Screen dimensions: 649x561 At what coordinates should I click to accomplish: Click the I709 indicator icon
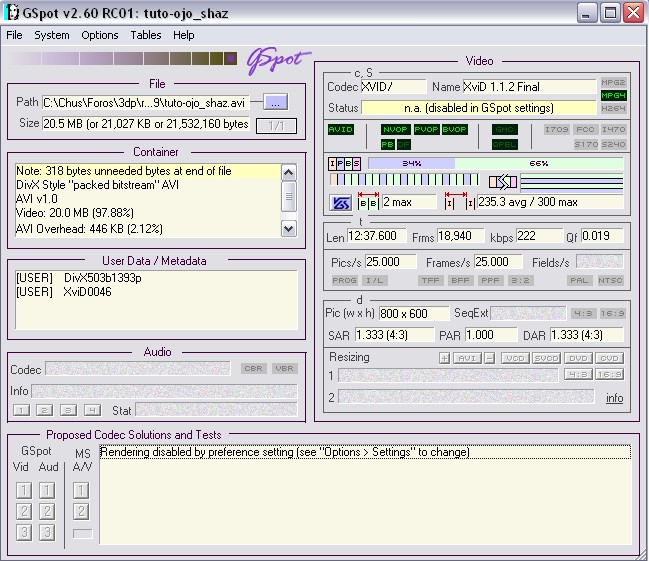click(557, 130)
